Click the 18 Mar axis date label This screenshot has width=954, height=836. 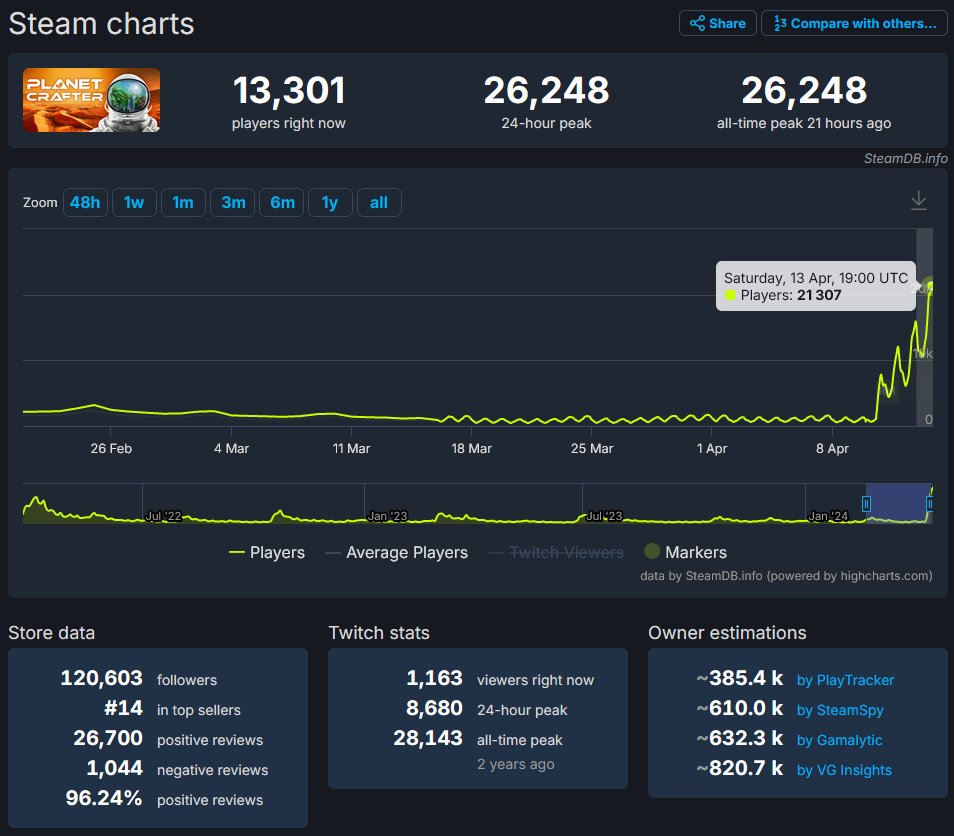tap(471, 448)
